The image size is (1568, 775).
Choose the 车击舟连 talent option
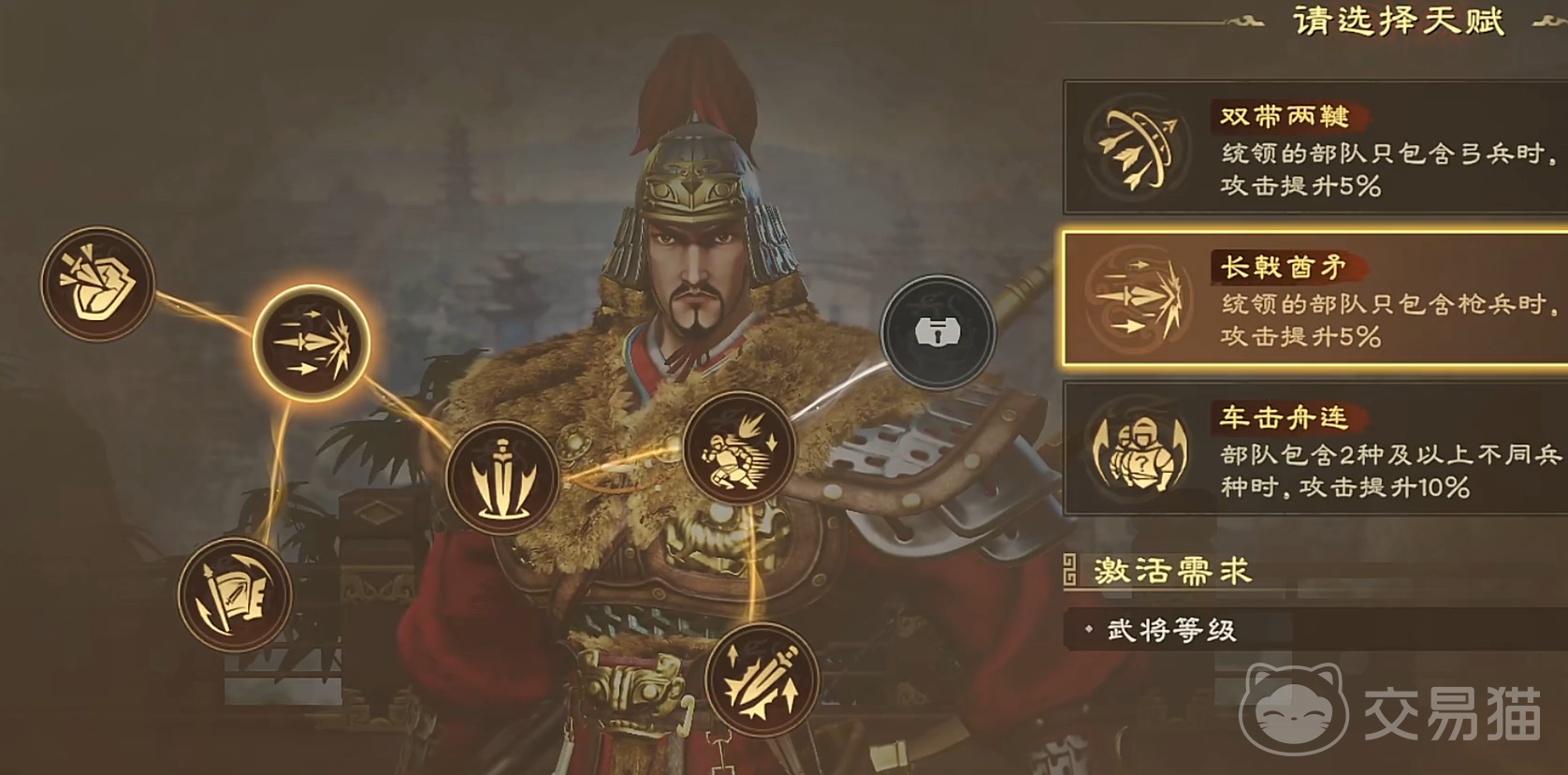[x=1315, y=448]
